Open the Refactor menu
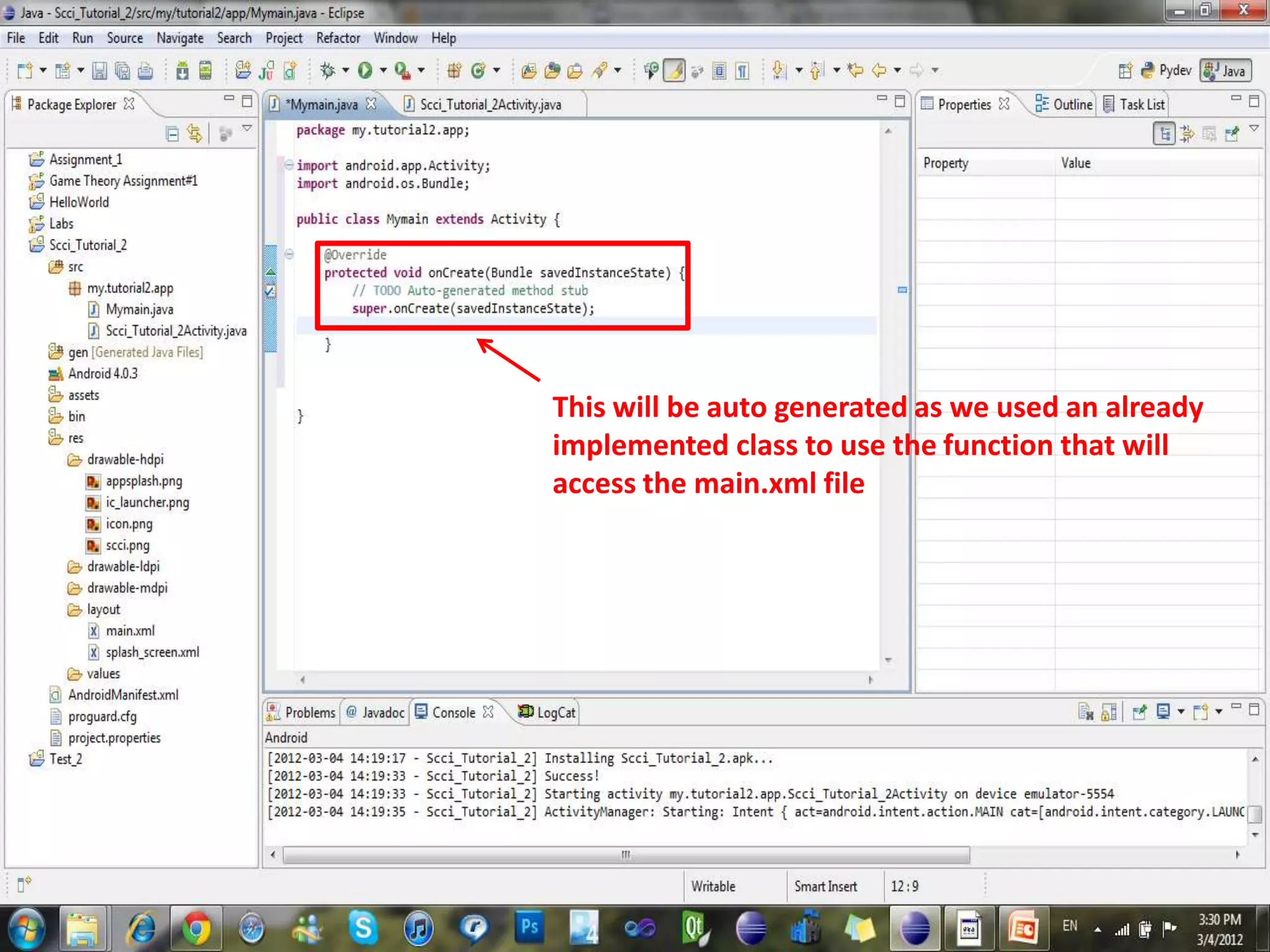 (338, 38)
